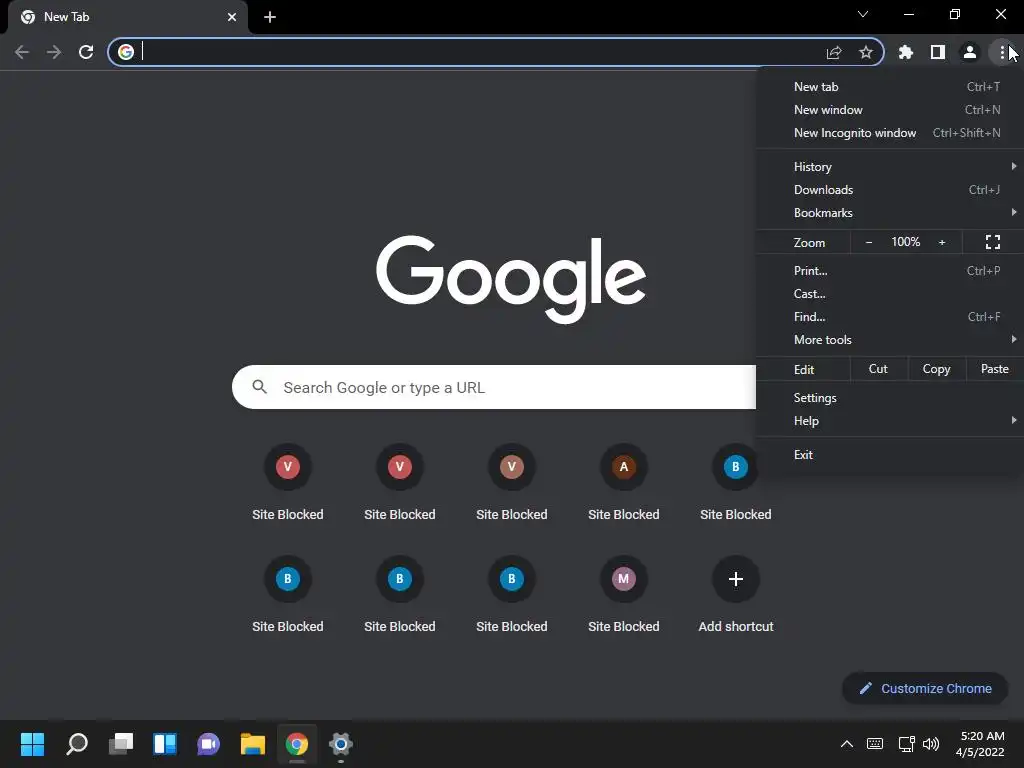1024x768 pixels.
Task: Open the Site Blocked shortcut with M icon
Action: tap(624, 594)
